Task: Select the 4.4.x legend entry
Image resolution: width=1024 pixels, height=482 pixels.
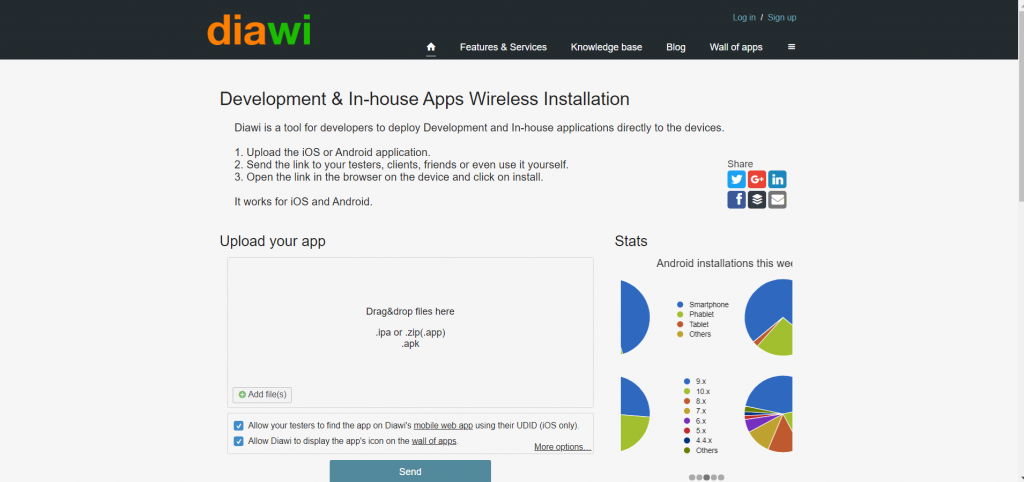Action: point(697,440)
